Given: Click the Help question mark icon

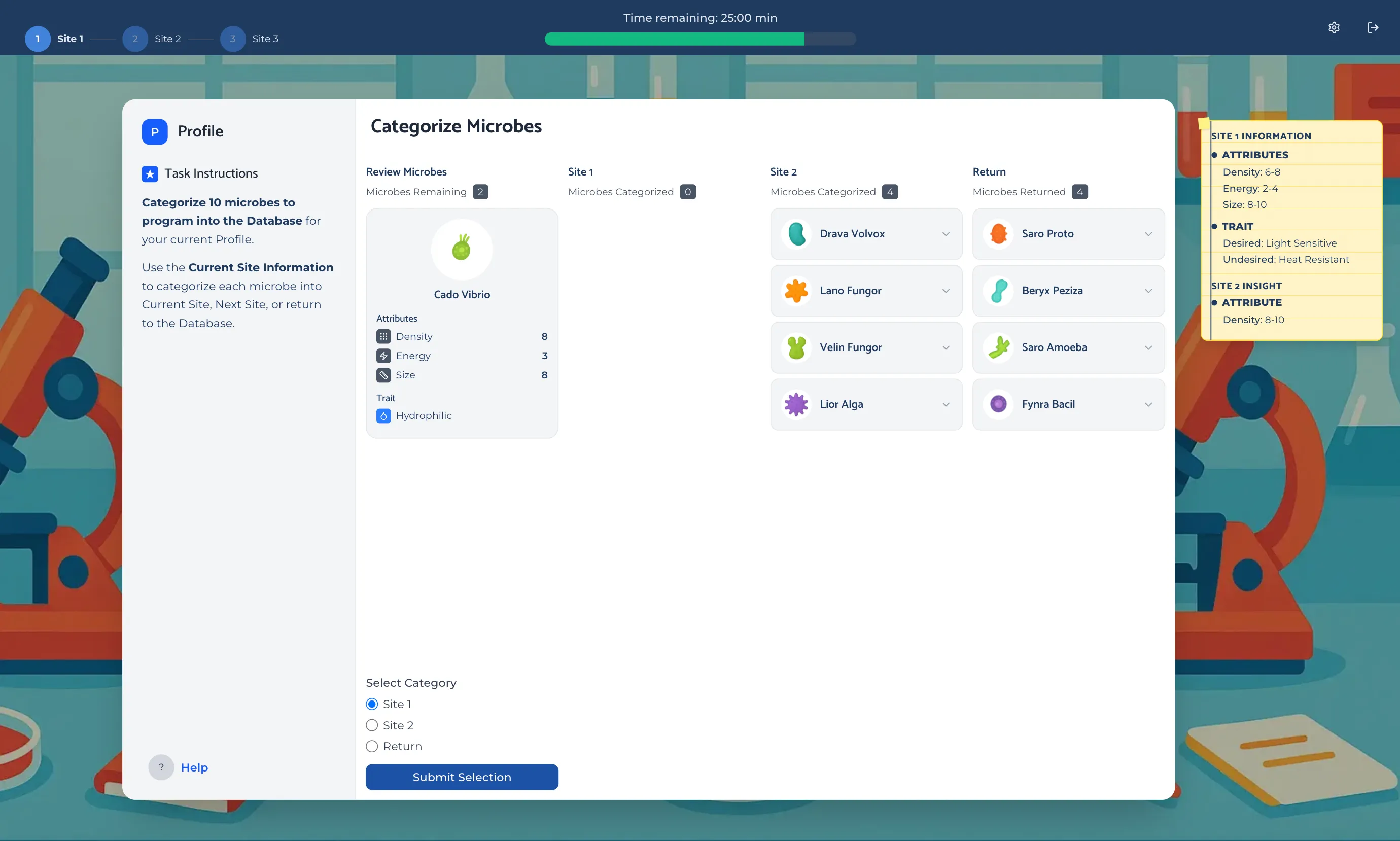Looking at the screenshot, I should (x=161, y=767).
